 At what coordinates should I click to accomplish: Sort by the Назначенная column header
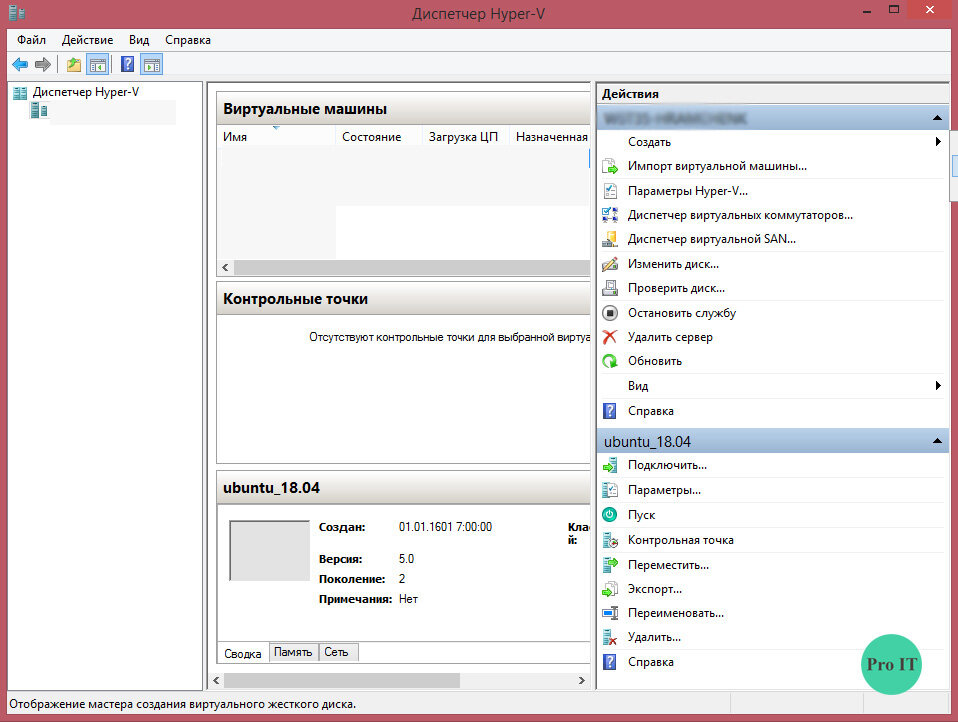(550, 136)
